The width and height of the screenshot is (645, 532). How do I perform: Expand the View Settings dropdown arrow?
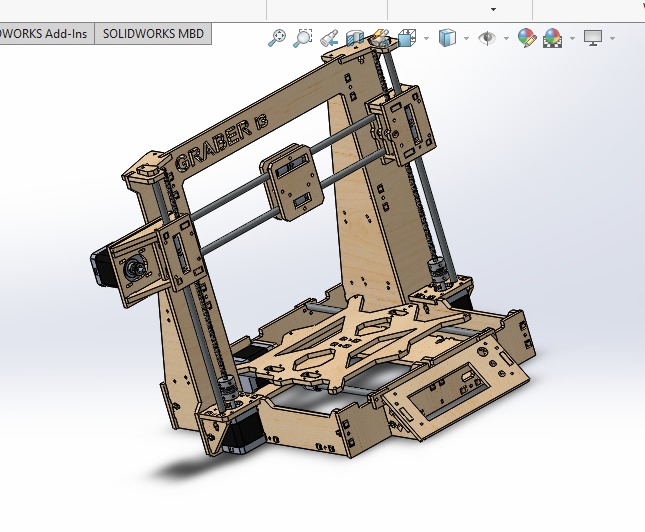[x=612, y=39]
